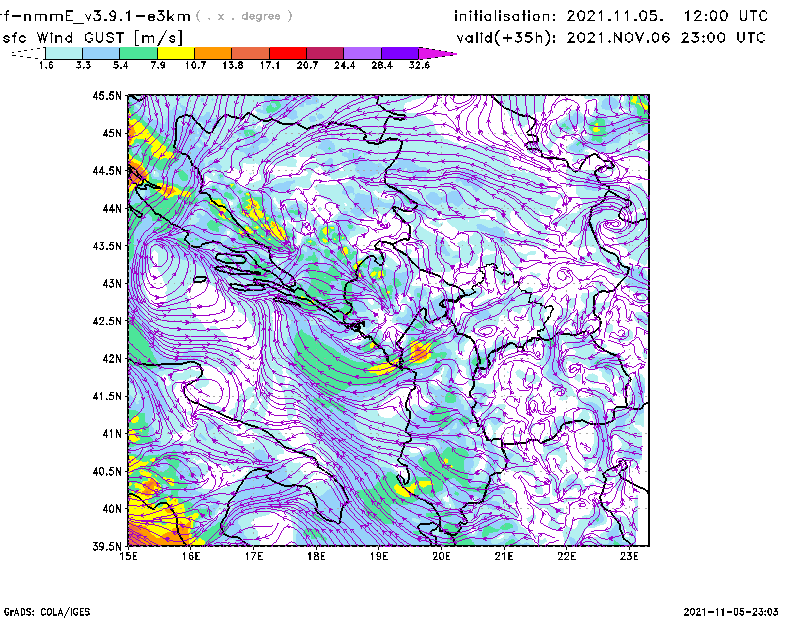Click the legend value '32.6'
This screenshot has height=618, width=800.
point(419,65)
